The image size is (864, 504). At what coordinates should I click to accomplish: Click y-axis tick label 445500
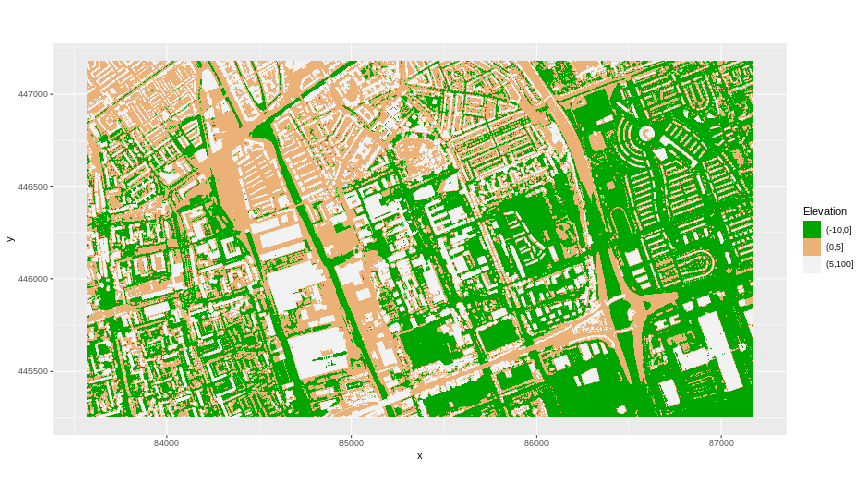(x=33, y=371)
